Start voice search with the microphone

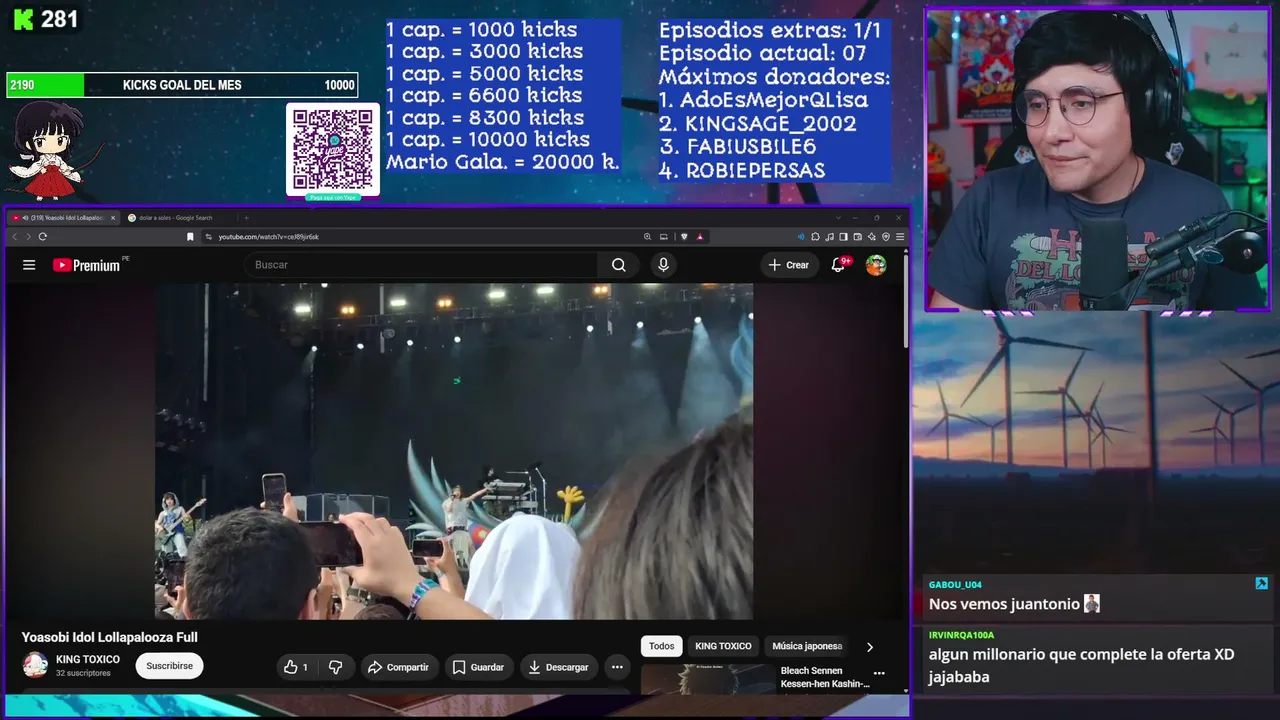pos(663,265)
